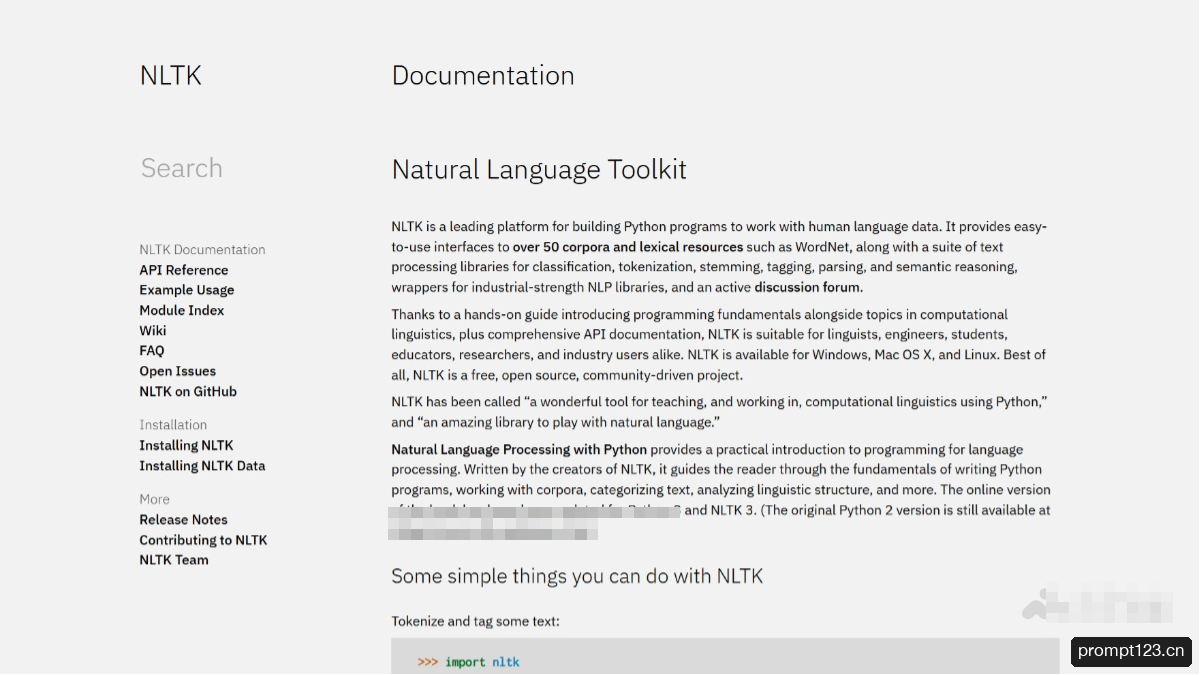Click the "Natural Language Processing with Python" book link

(519, 450)
